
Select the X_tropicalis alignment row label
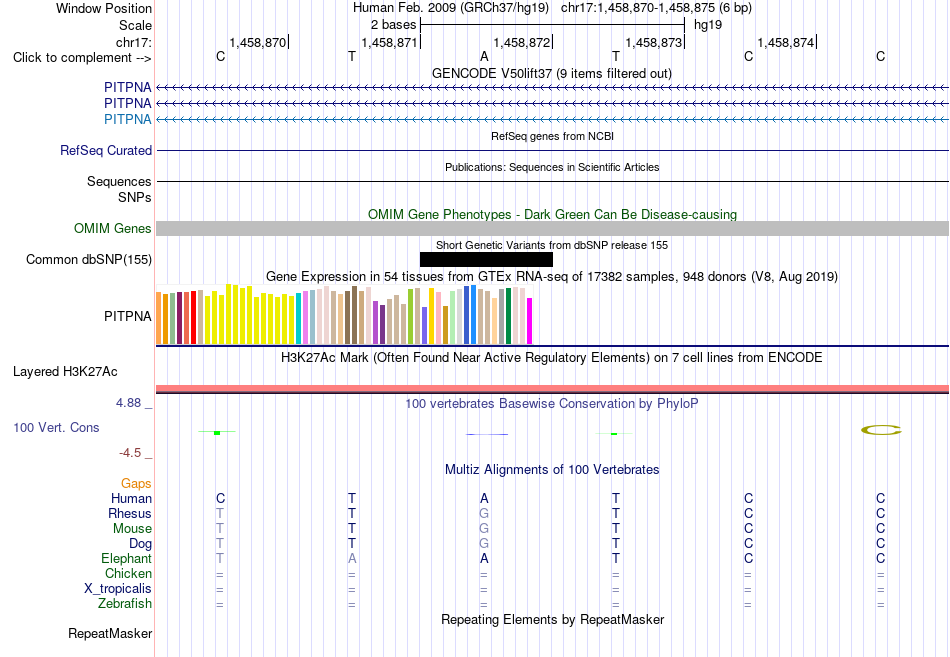pos(118,589)
